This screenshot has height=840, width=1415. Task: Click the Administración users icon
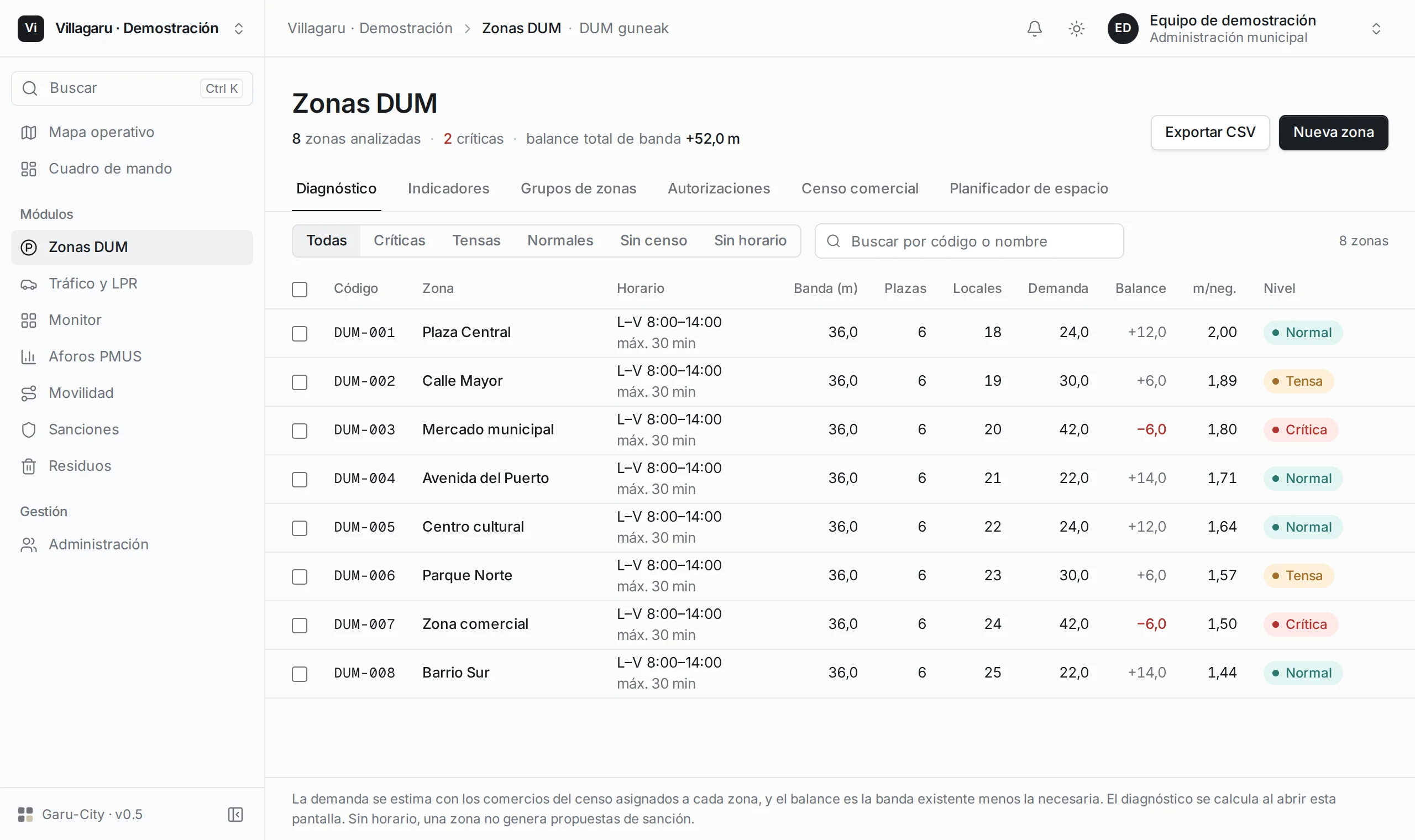pyautogui.click(x=29, y=544)
